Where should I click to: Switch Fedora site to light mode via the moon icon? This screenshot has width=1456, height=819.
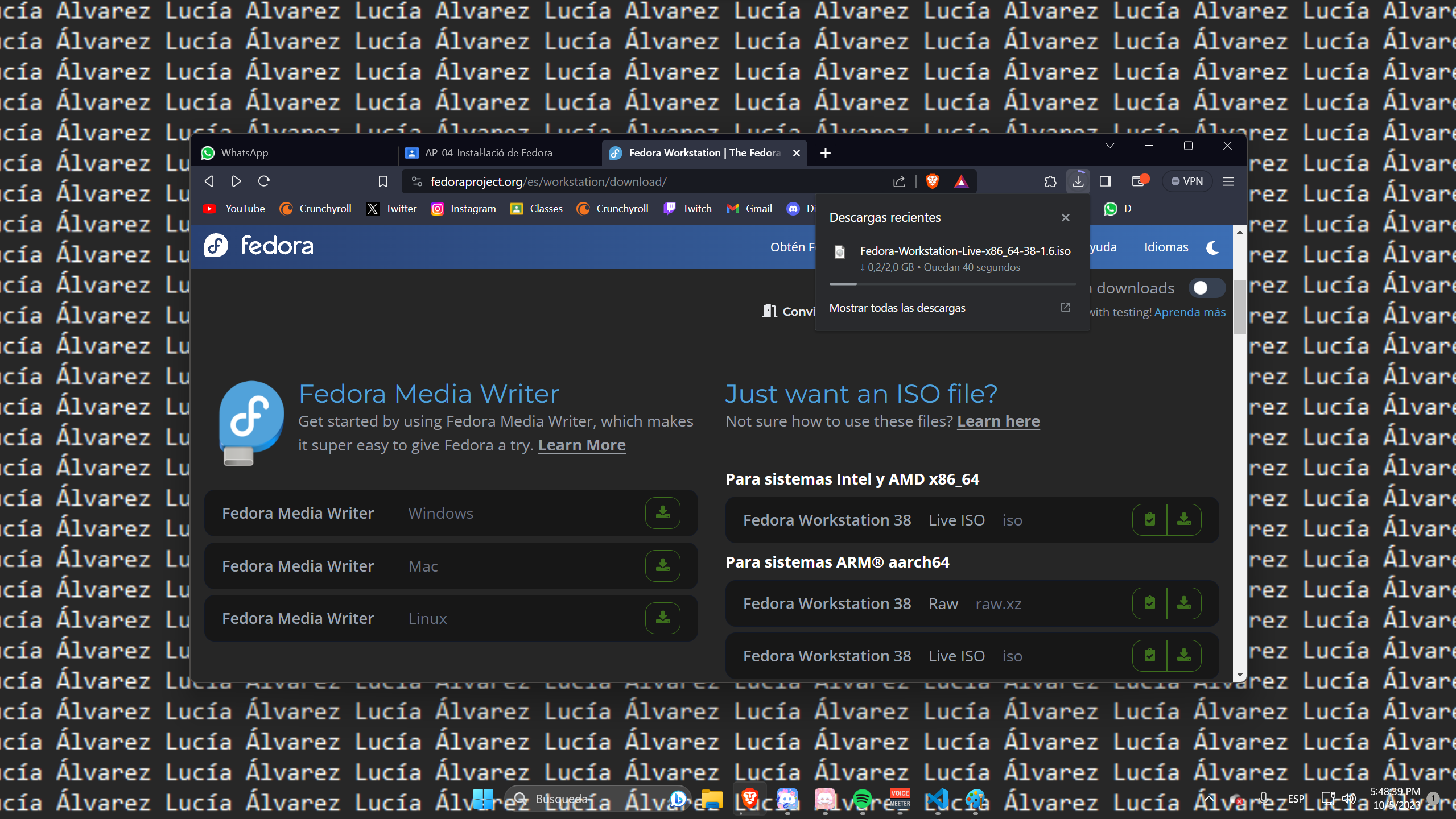1212,247
